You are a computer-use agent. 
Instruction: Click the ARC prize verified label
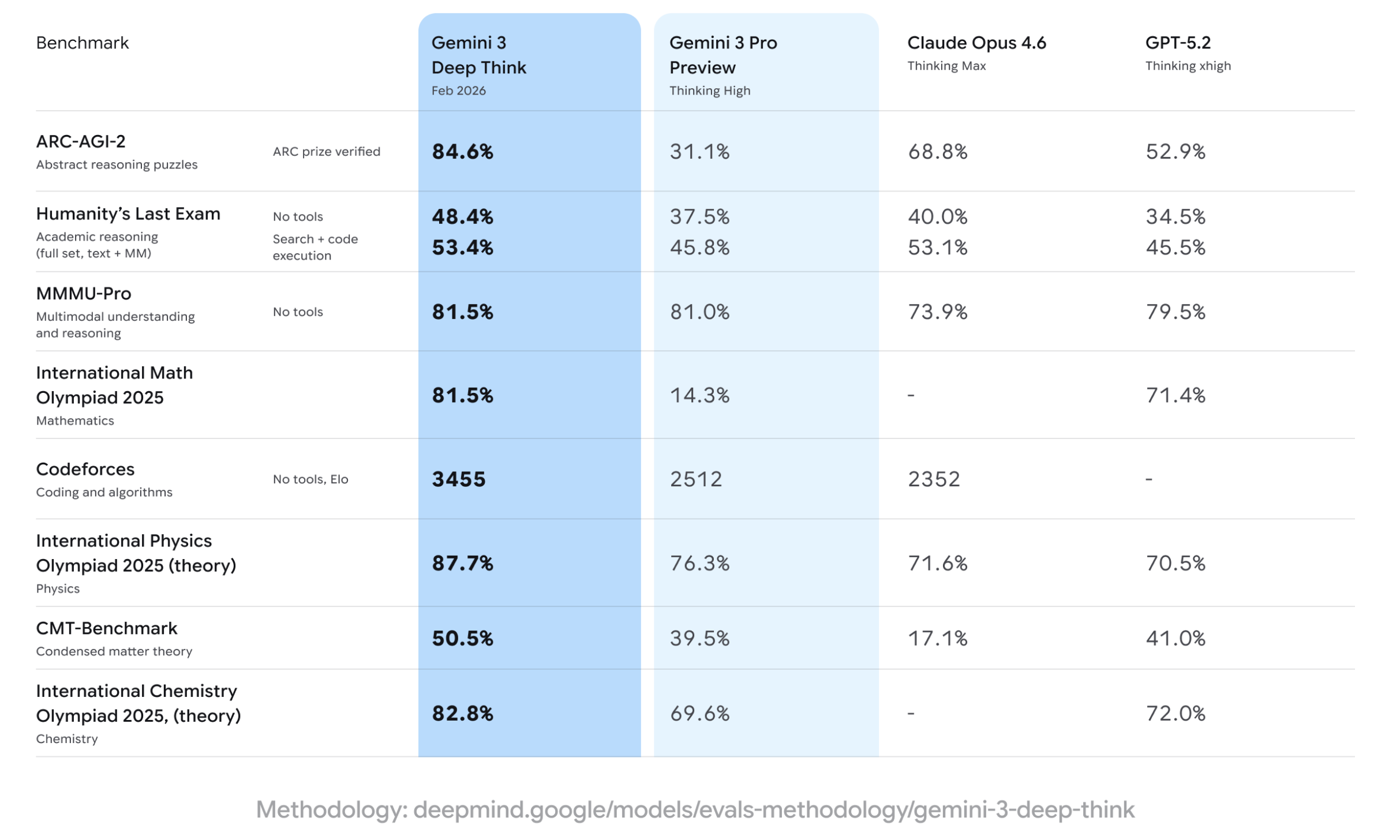327,152
